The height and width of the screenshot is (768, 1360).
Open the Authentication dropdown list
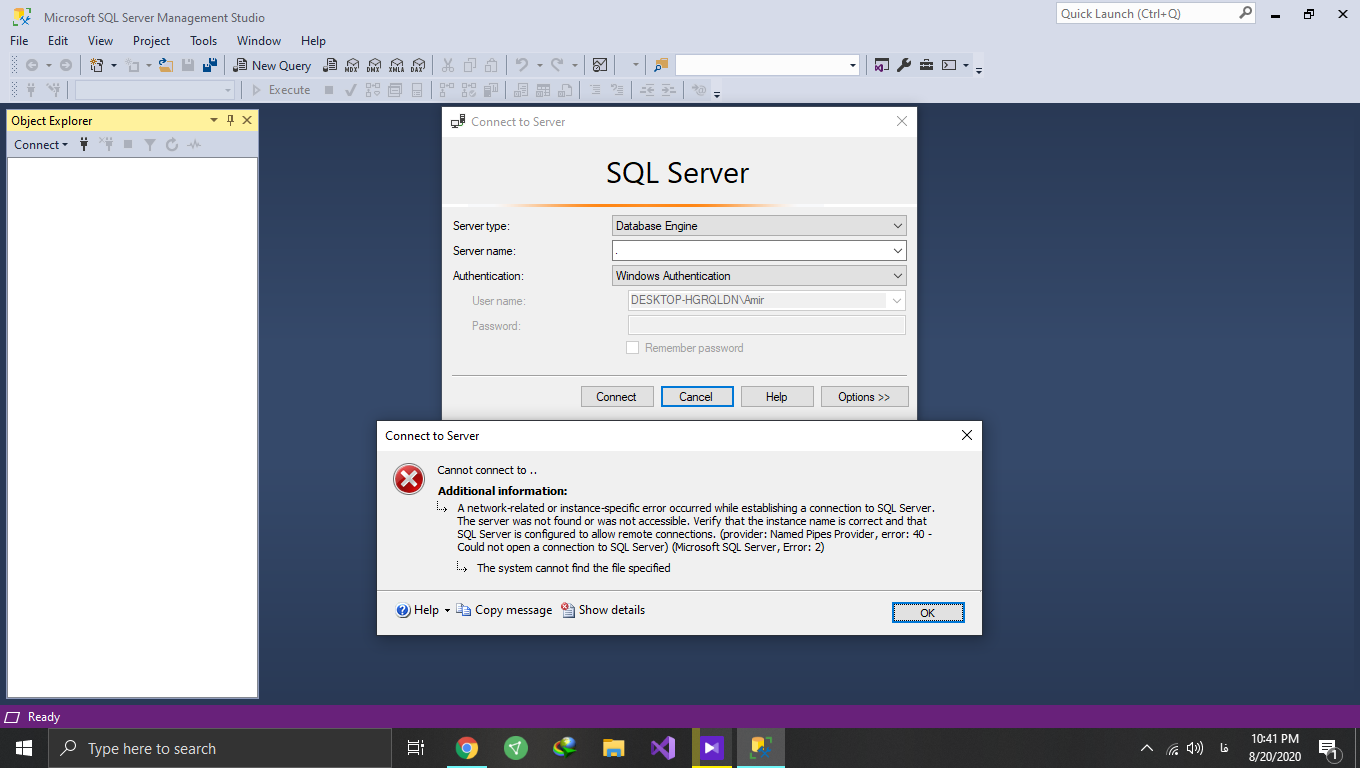point(897,276)
